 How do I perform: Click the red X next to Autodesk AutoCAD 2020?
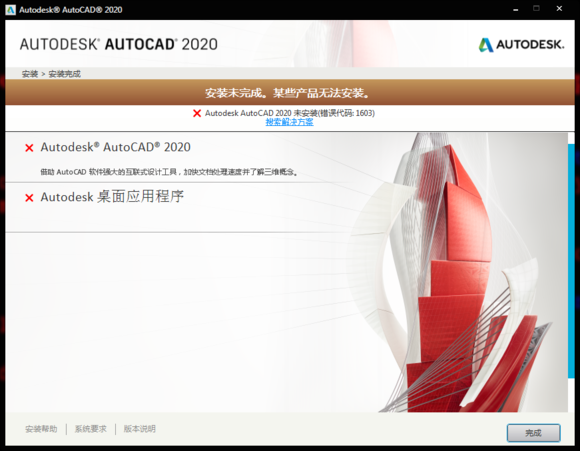pos(29,148)
